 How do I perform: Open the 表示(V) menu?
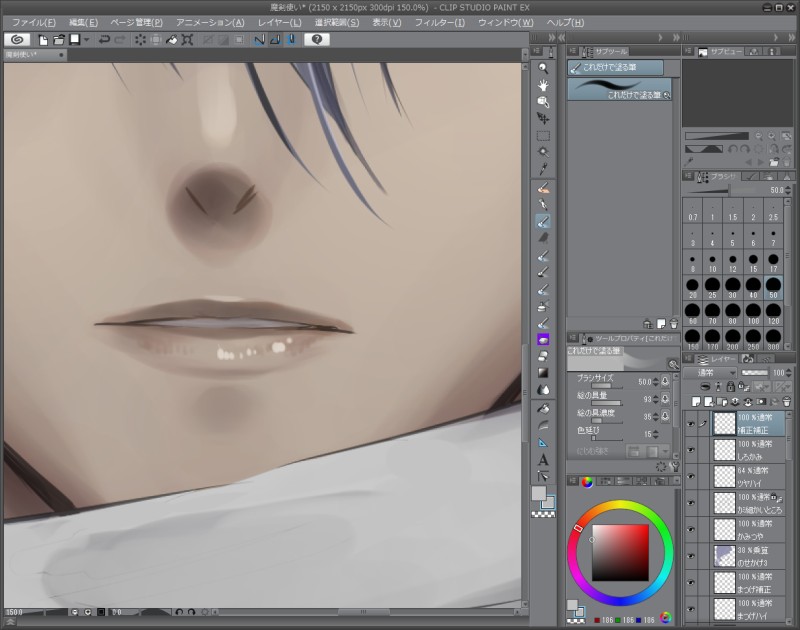[x=386, y=22]
